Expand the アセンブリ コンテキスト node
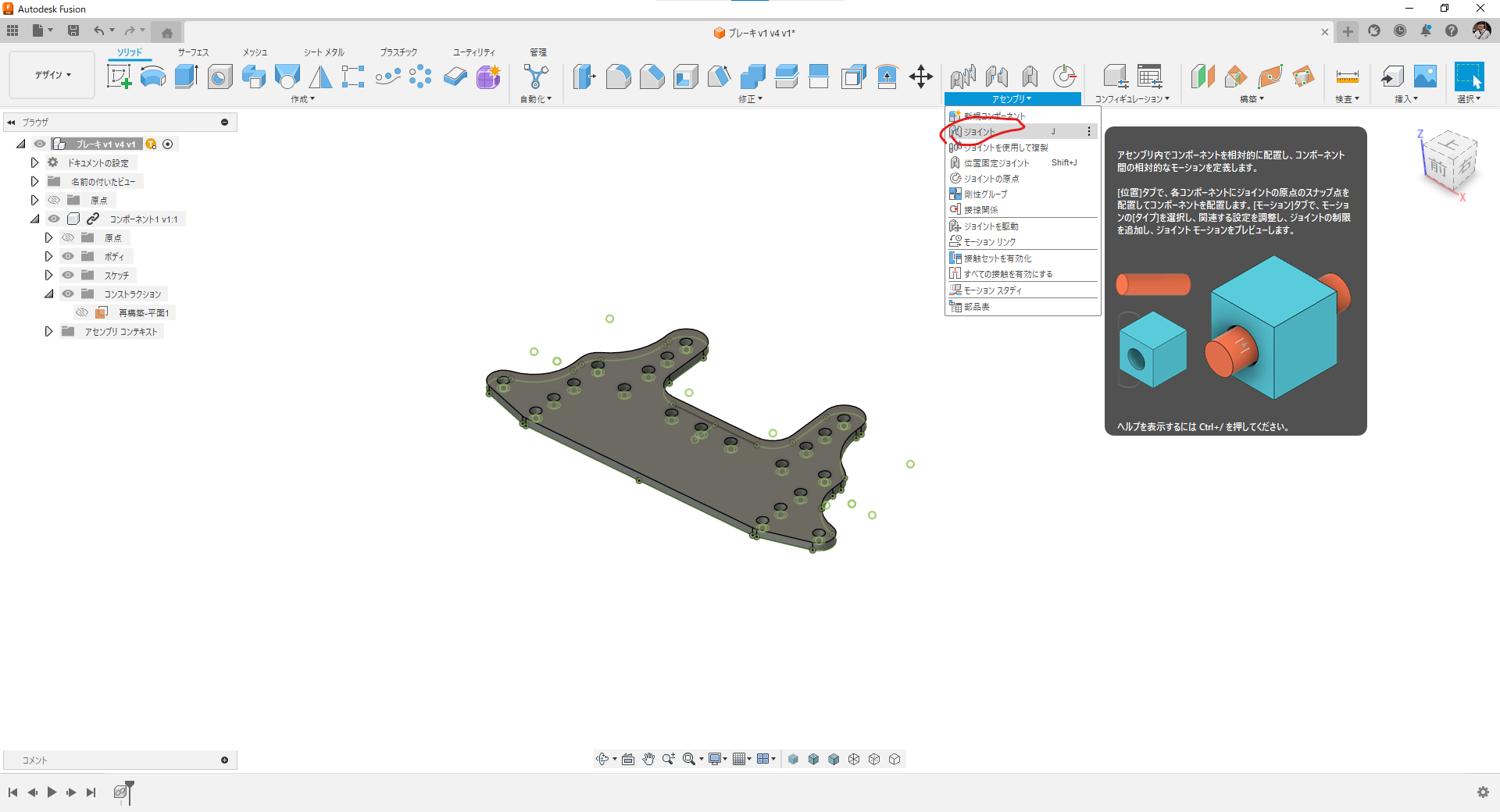 48,331
